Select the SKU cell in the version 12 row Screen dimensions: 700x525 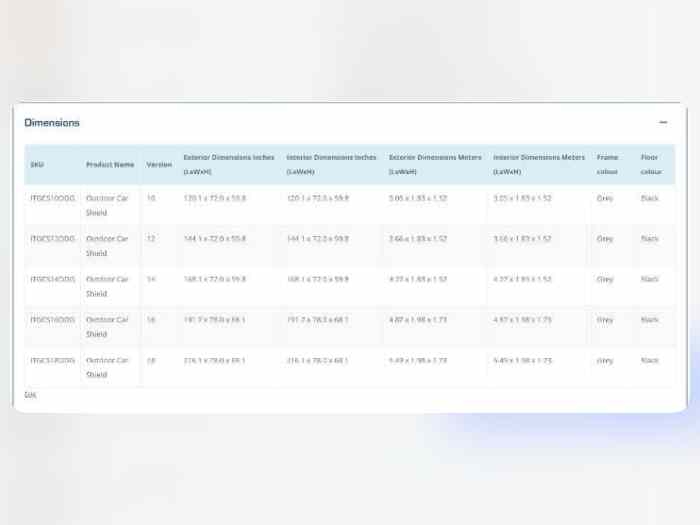pyautogui.click(x=53, y=238)
